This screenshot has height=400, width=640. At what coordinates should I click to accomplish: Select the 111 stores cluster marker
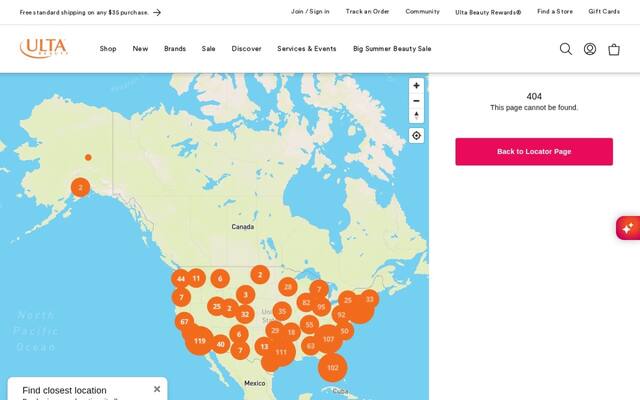coord(281,352)
